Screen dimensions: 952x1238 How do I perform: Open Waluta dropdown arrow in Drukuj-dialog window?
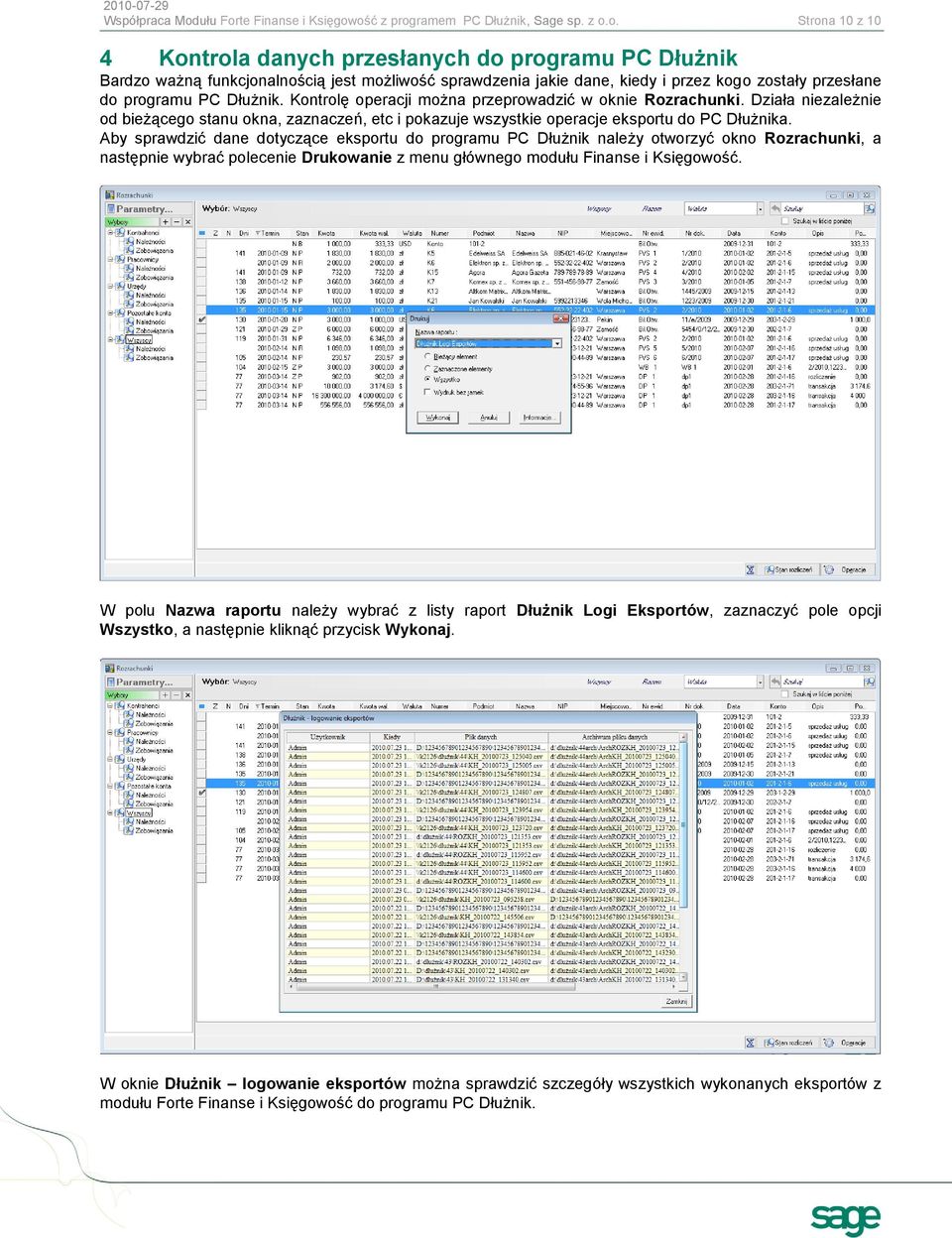pos(761,208)
